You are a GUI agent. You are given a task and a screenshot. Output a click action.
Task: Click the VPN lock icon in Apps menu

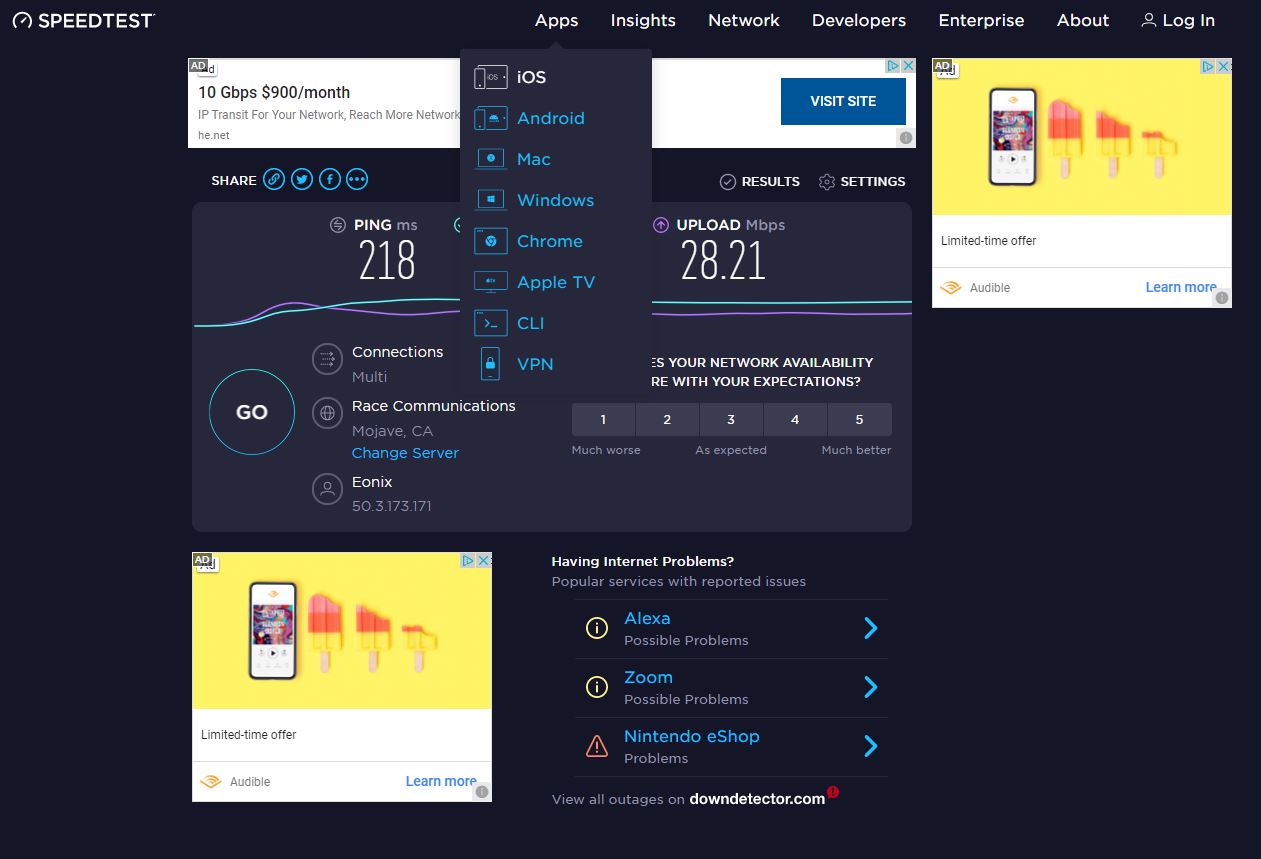(x=491, y=364)
